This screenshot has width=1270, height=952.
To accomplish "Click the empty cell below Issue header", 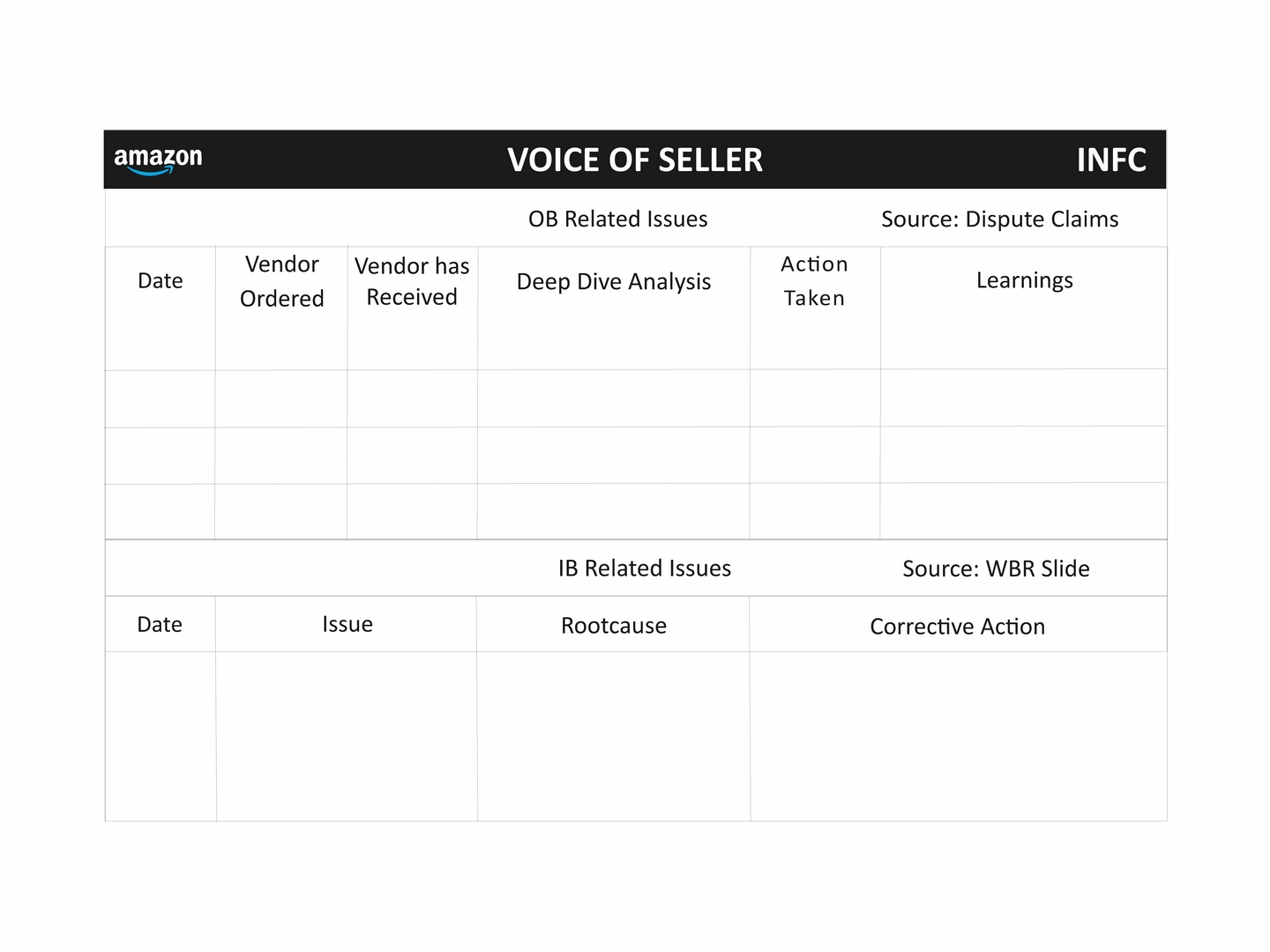I will (347, 736).
